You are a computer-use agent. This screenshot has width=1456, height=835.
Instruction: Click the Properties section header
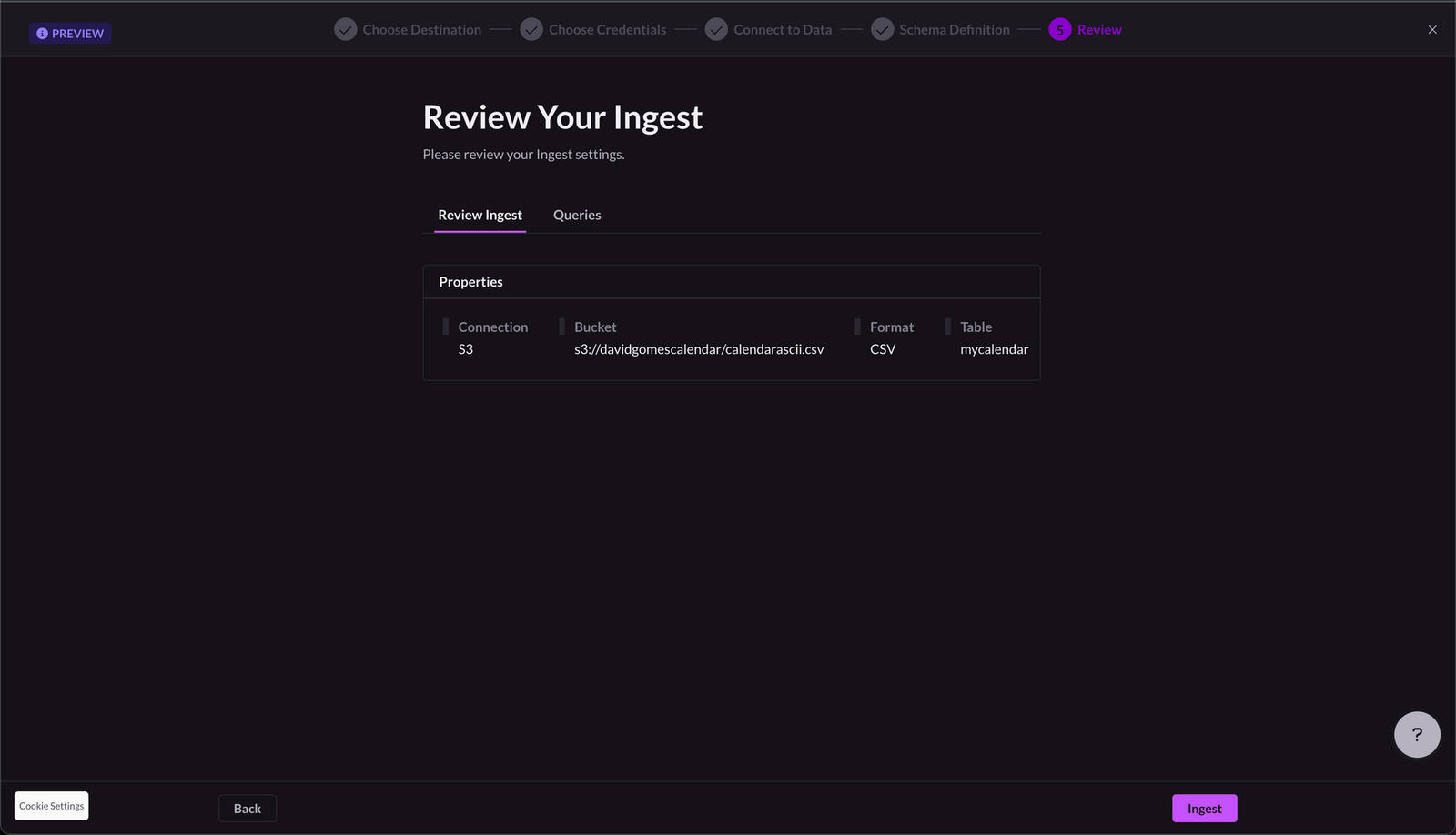[470, 281]
